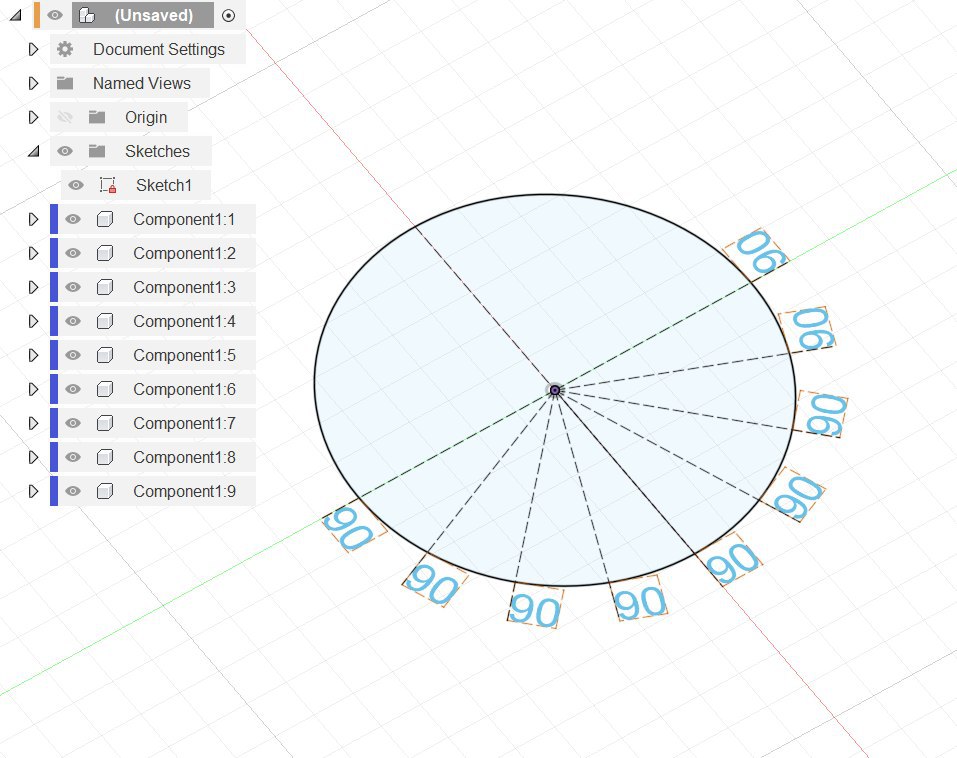Click the sketch circle center point

[555, 390]
